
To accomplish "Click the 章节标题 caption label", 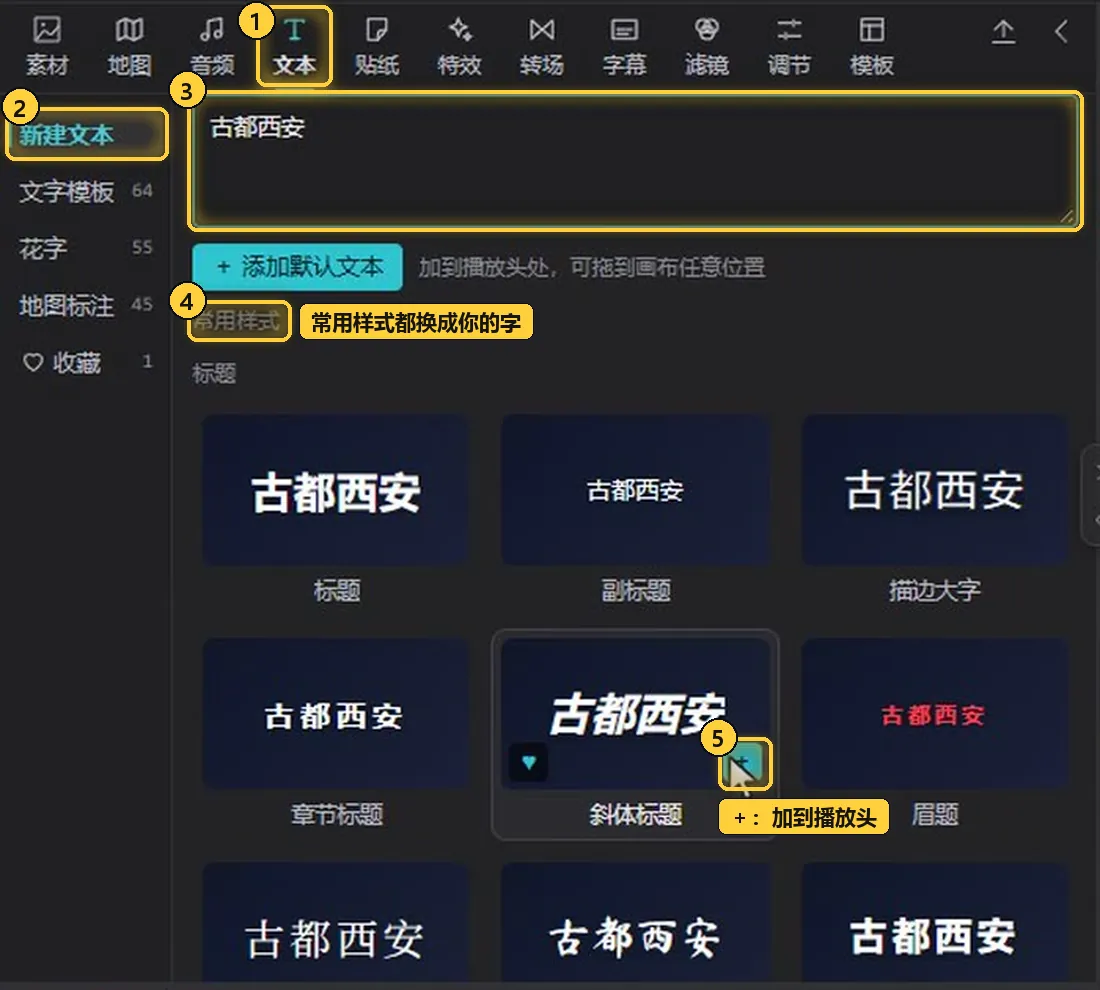I will [x=337, y=815].
